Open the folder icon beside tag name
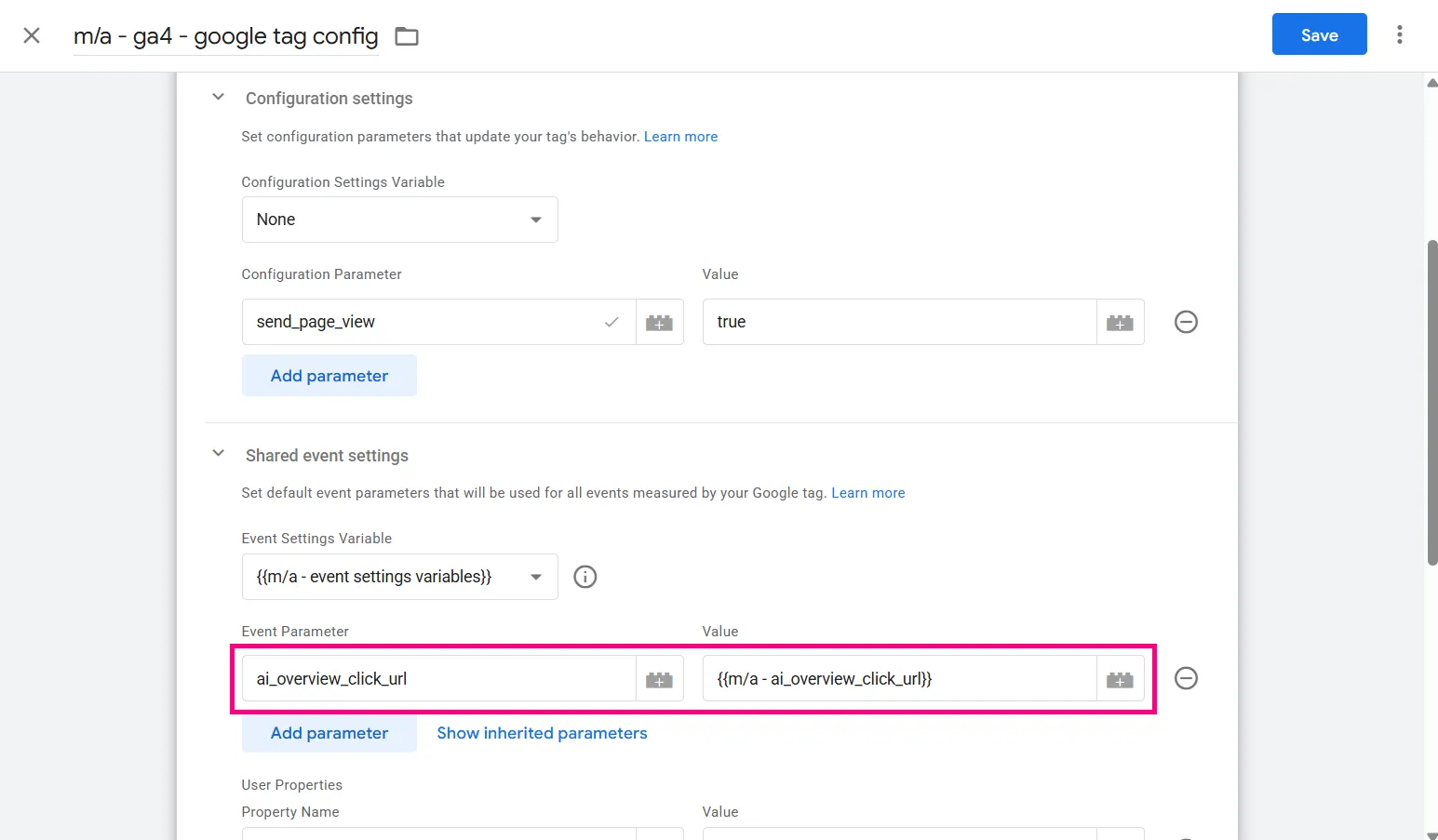Image resolution: width=1438 pixels, height=840 pixels. (407, 36)
